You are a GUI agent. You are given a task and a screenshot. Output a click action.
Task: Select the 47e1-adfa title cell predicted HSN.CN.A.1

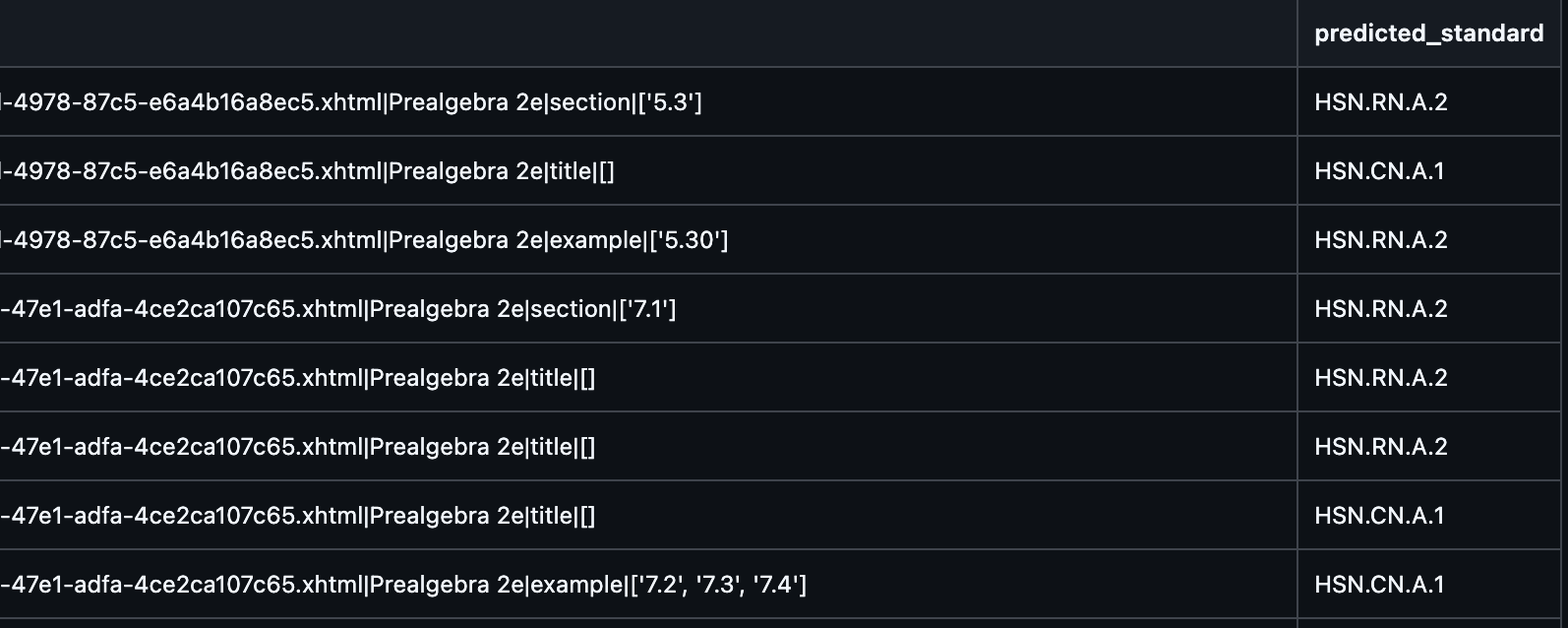coord(648,516)
